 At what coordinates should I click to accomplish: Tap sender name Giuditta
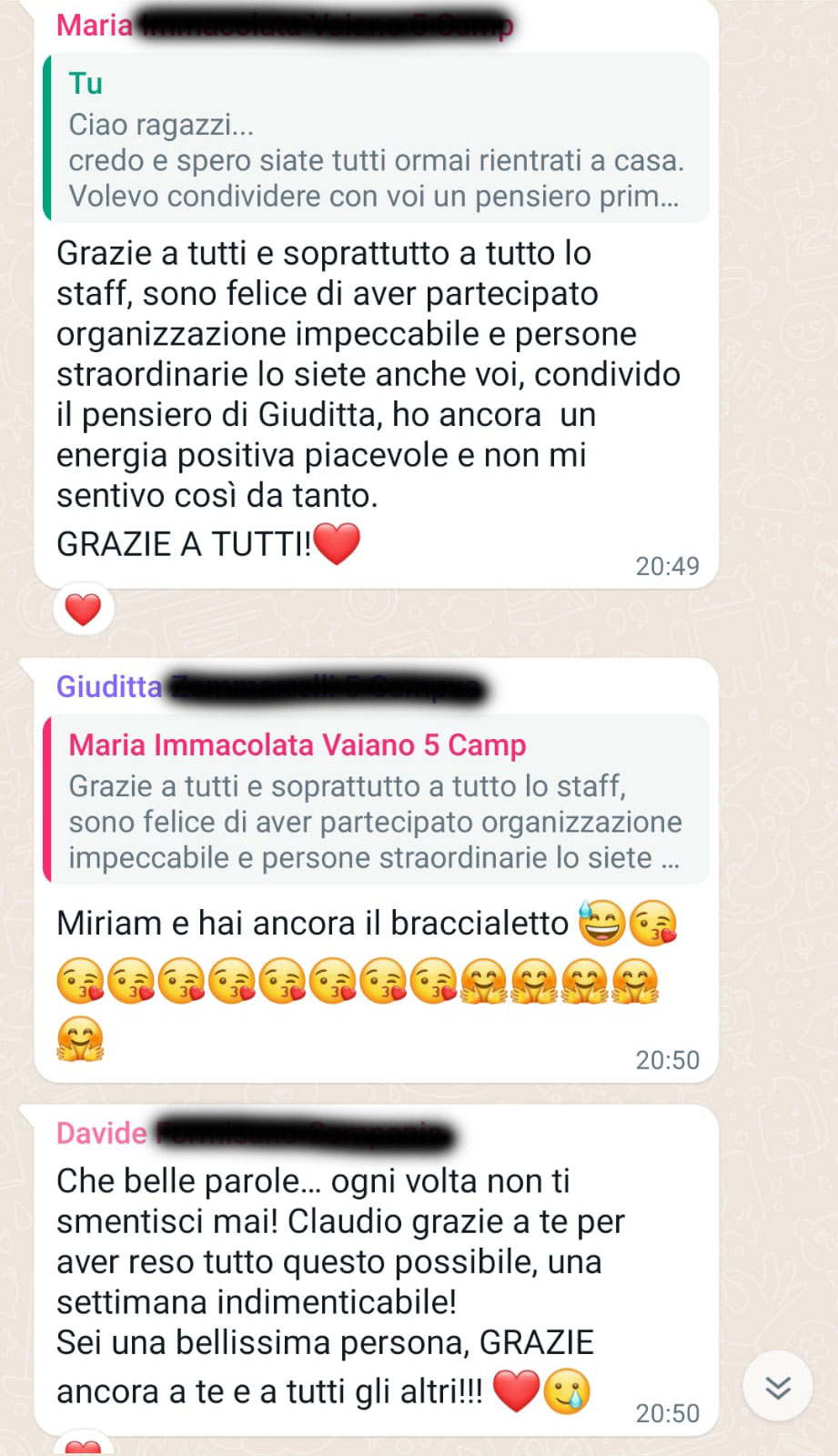tap(109, 686)
